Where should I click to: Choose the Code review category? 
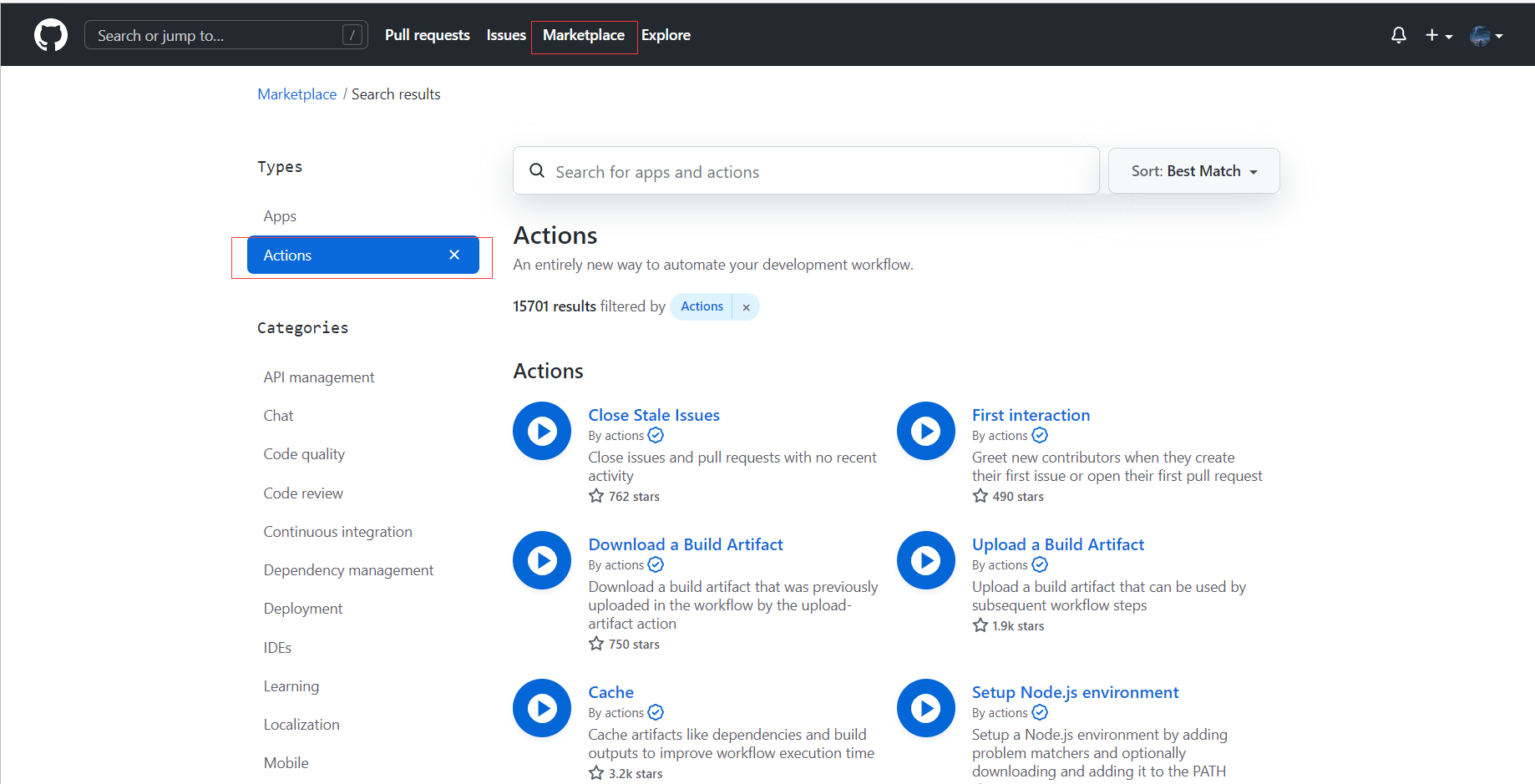pyautogui.click(x=303, y=493)
